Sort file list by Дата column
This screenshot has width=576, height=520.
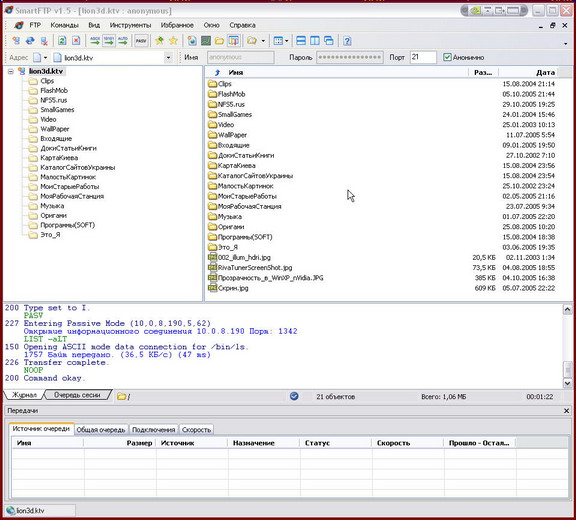[x=545, y=72]
